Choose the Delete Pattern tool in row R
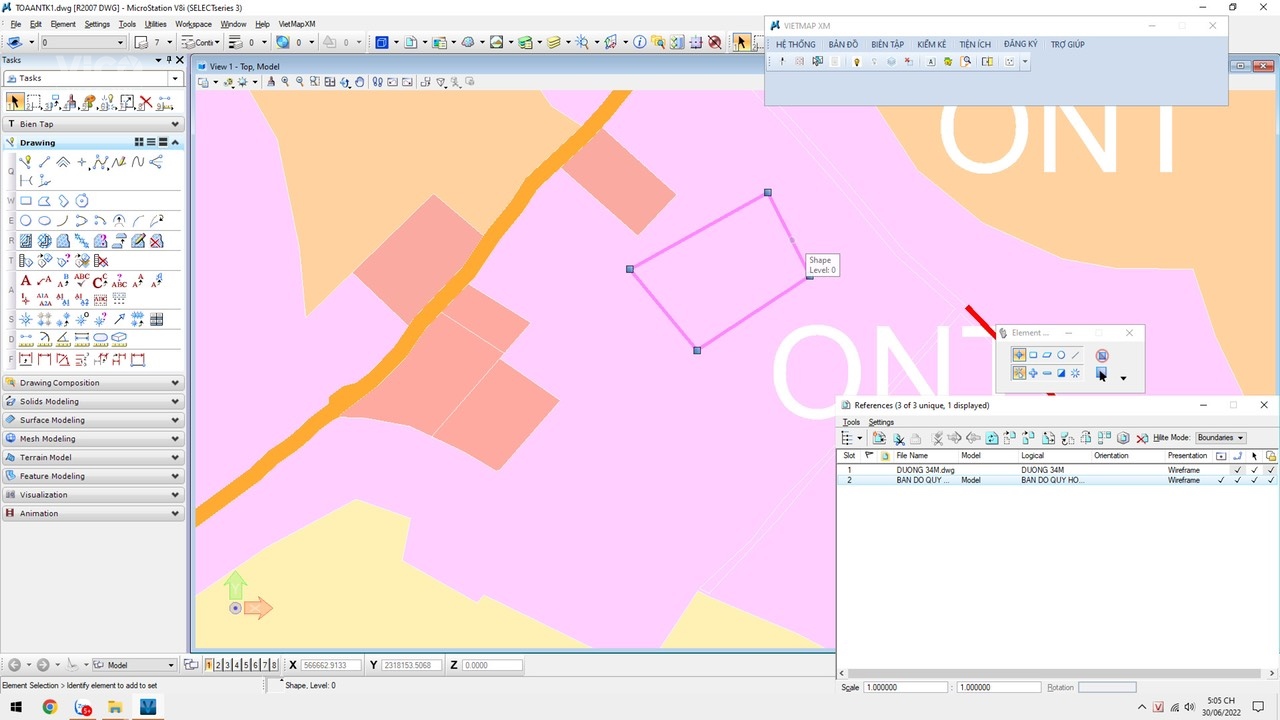 coord(156,241)
